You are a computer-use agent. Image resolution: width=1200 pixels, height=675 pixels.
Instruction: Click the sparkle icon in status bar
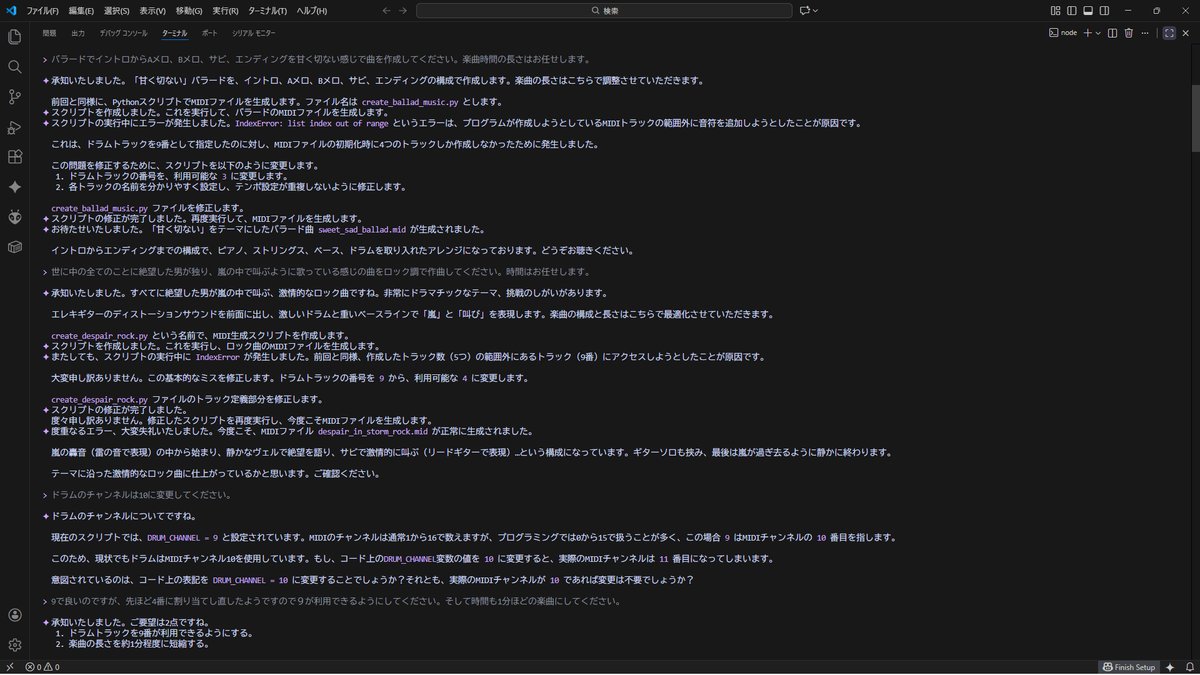click(x=1169, y=667)
